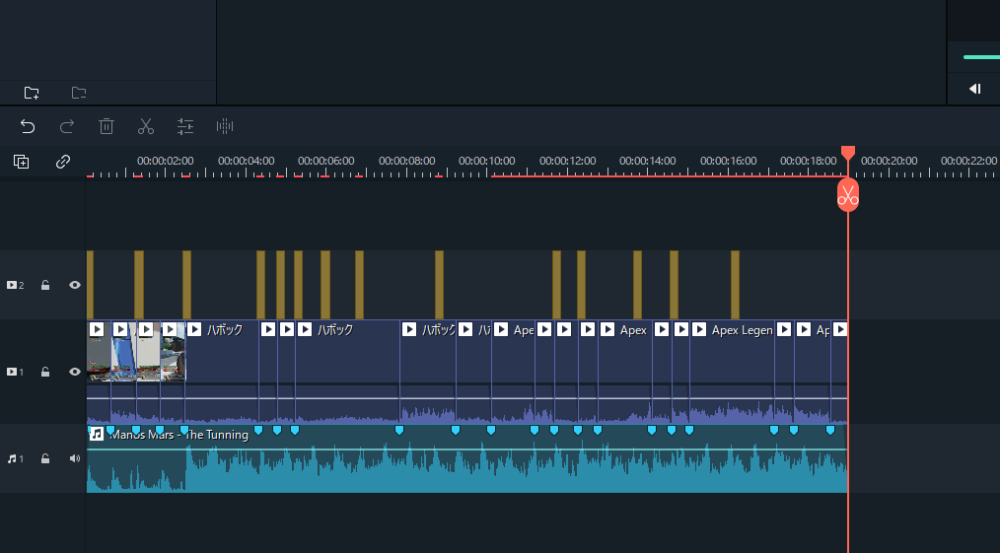Click the red scissors button on the playhead
This screenshot has width=1000, height=553.
pos(848,195)
